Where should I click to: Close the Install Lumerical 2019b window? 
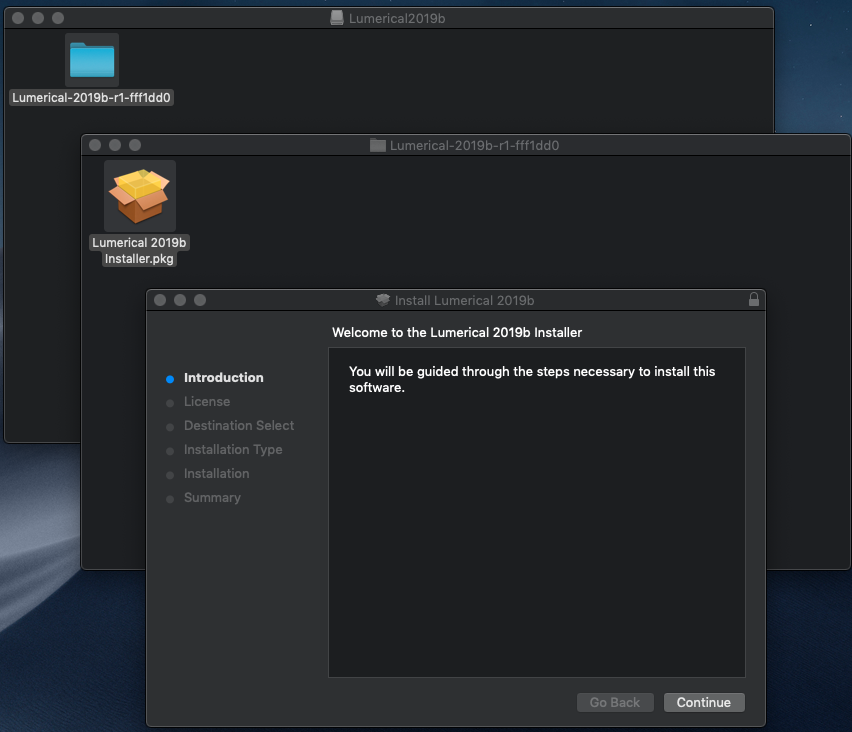point(160,300)
